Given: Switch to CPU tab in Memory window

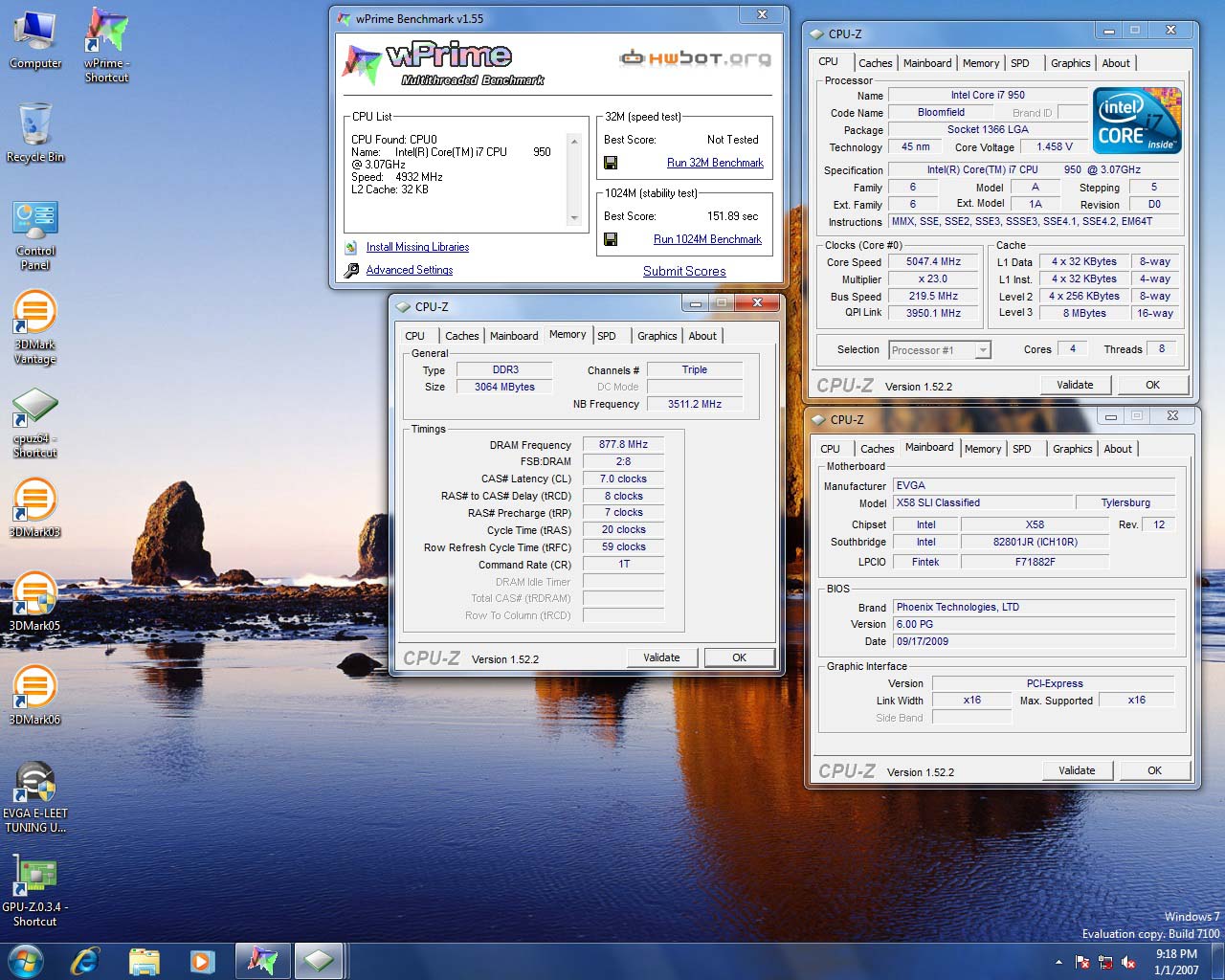Looking at the screenshot, I should [x=414, y=336].
